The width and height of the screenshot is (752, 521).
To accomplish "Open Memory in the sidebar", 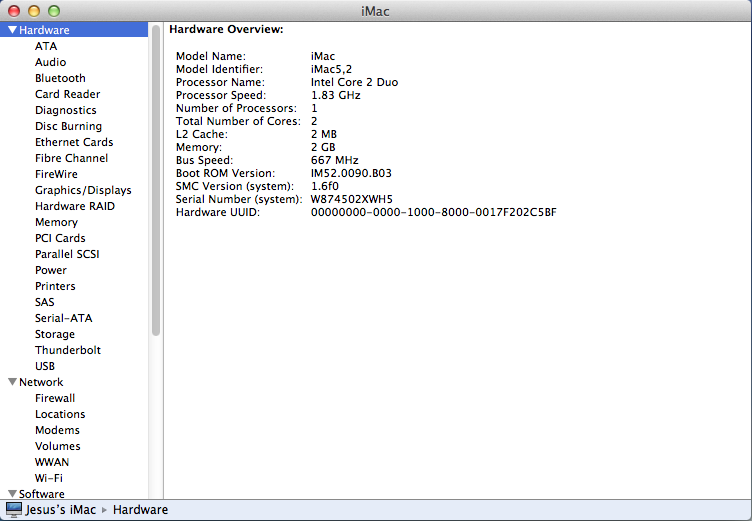I will [56, 222].
